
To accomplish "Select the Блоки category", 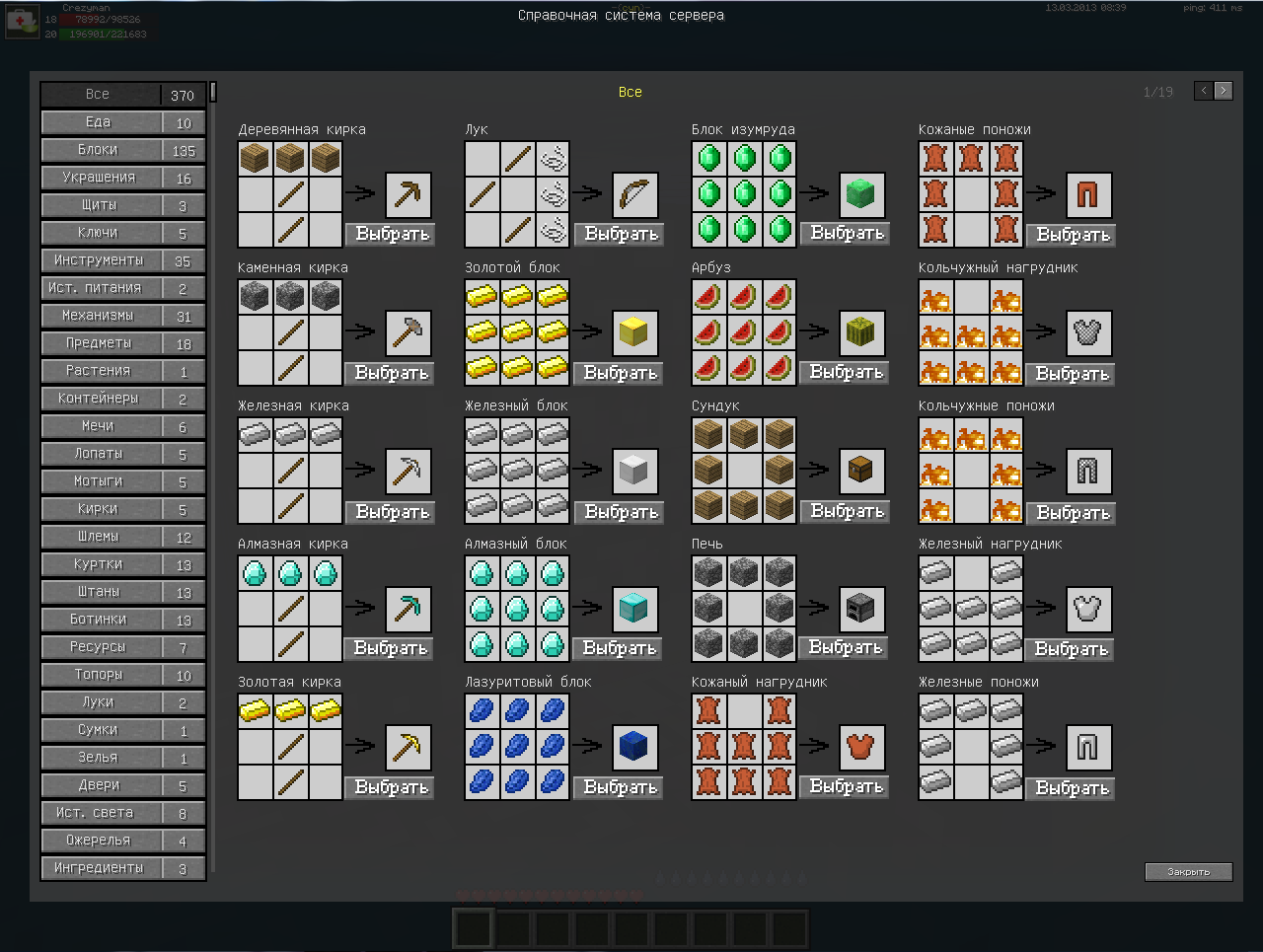I will (x=99, y=150).
